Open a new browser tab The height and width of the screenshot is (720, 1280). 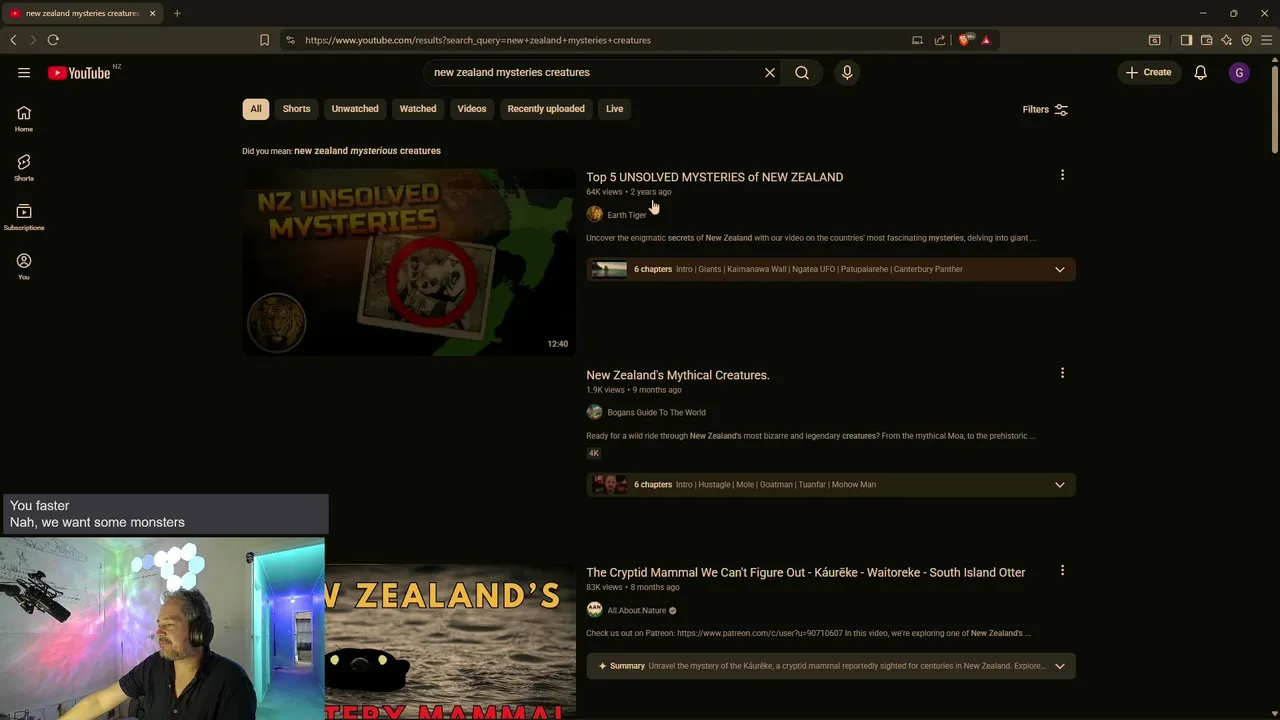(177, 13)
